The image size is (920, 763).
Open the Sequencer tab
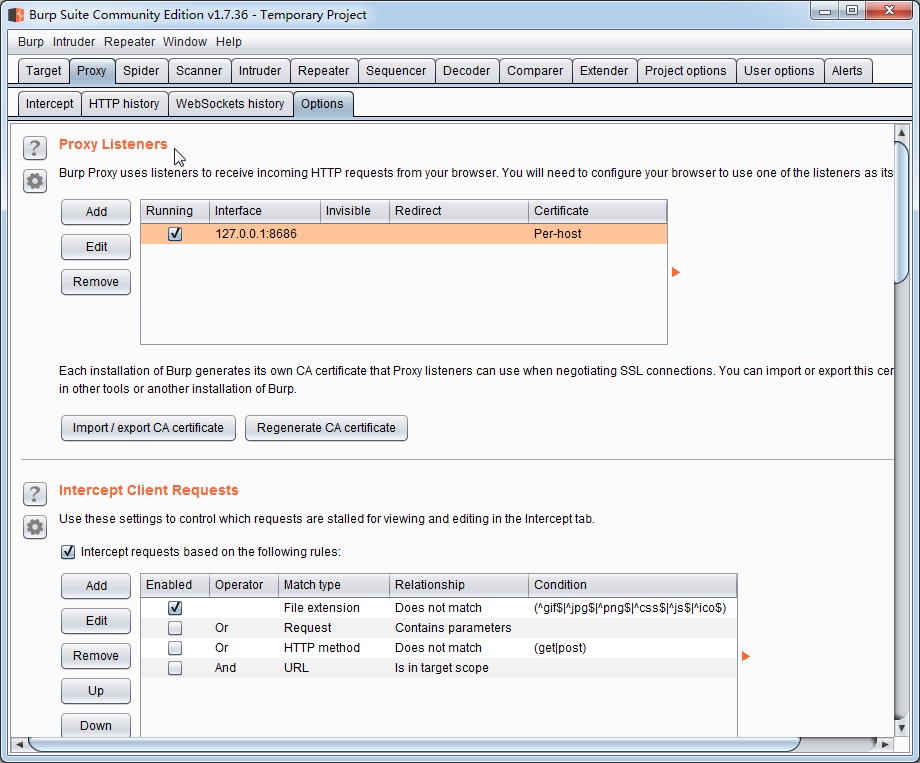pyautogui.click(x=396, y=71)
